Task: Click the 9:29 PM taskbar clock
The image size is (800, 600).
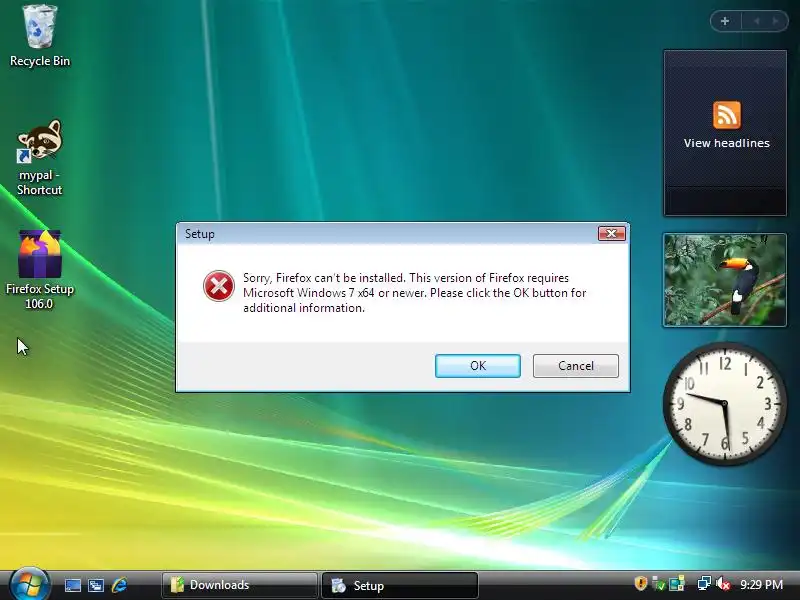Action: [x=761, y=584]
